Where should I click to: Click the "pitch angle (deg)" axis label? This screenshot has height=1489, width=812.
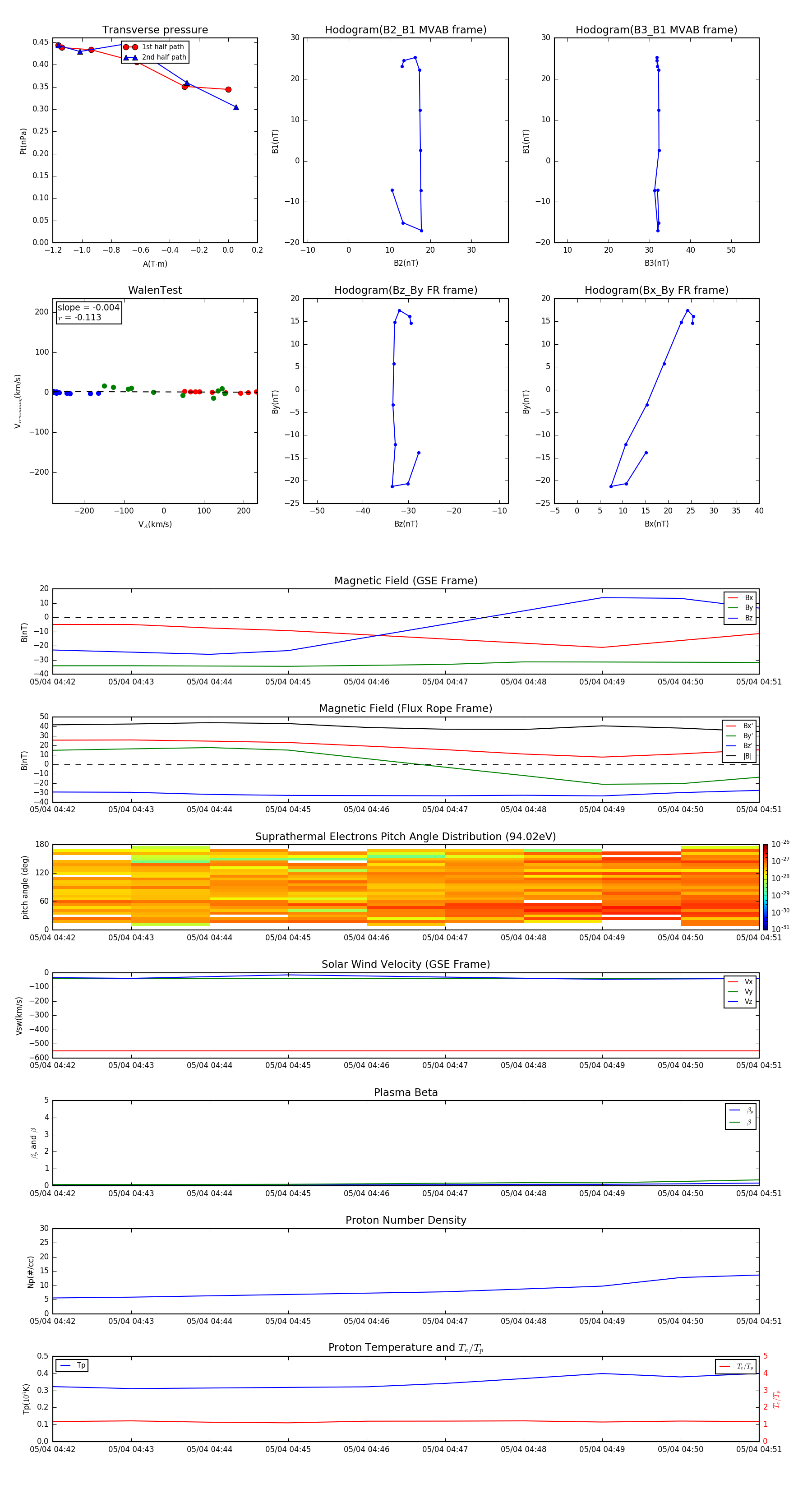[x=25, y=887]
